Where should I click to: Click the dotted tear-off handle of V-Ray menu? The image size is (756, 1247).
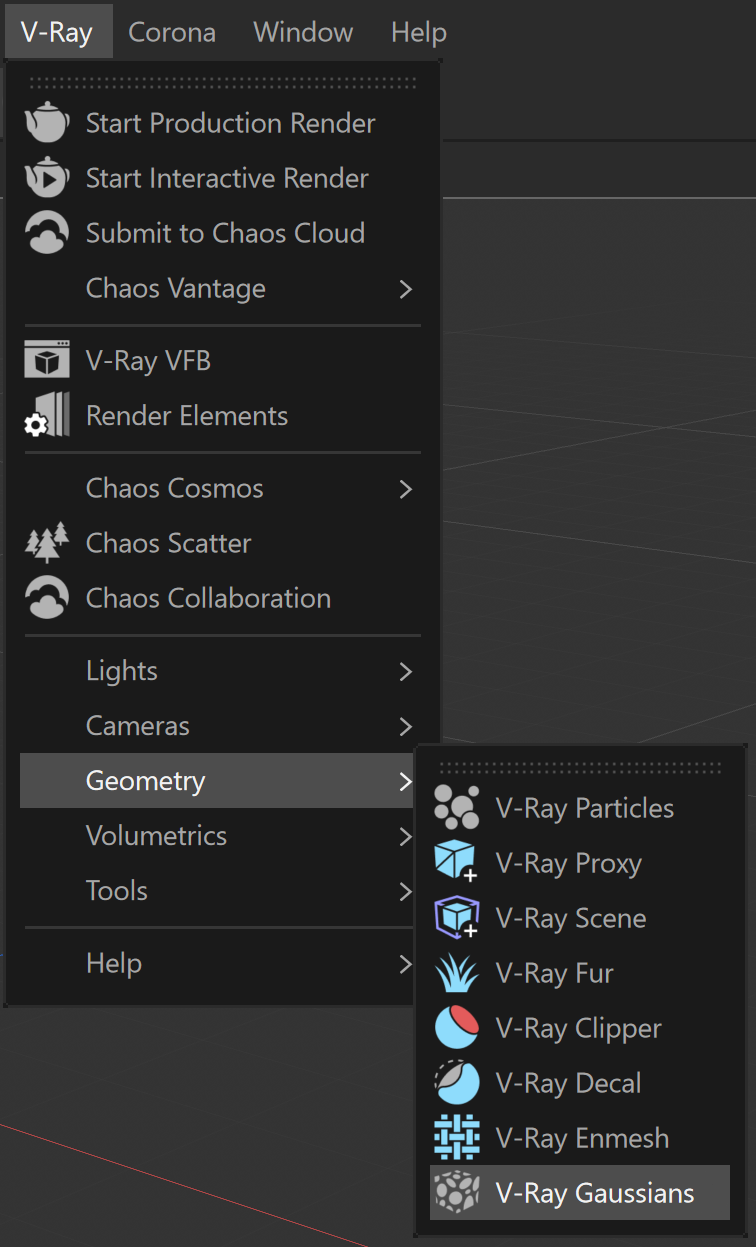pyautogui.click(x=222, y=83)
